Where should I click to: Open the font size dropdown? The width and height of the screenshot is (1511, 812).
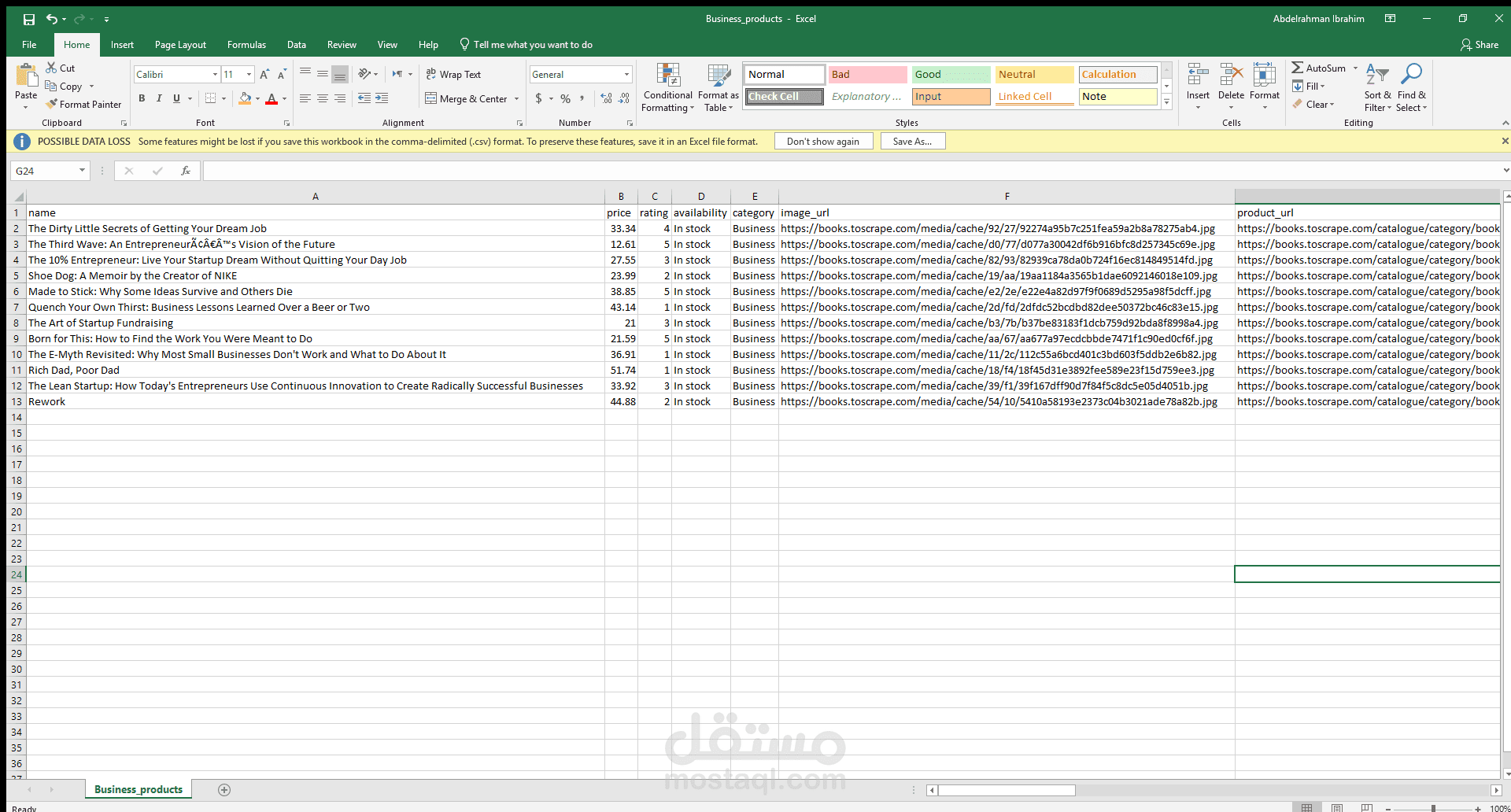pyautogui.click(x=249, y=74)
